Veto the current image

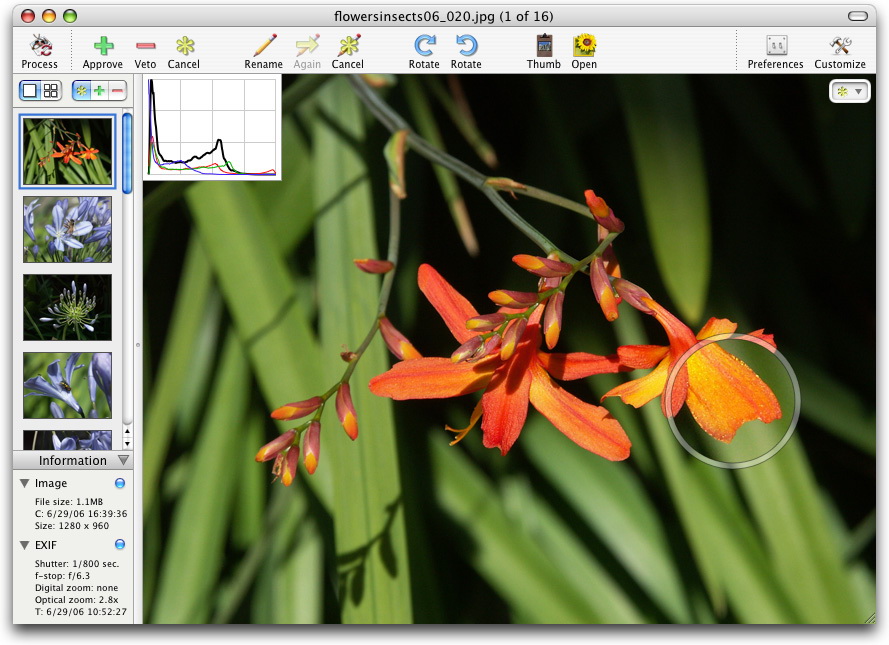click(145, 46)
